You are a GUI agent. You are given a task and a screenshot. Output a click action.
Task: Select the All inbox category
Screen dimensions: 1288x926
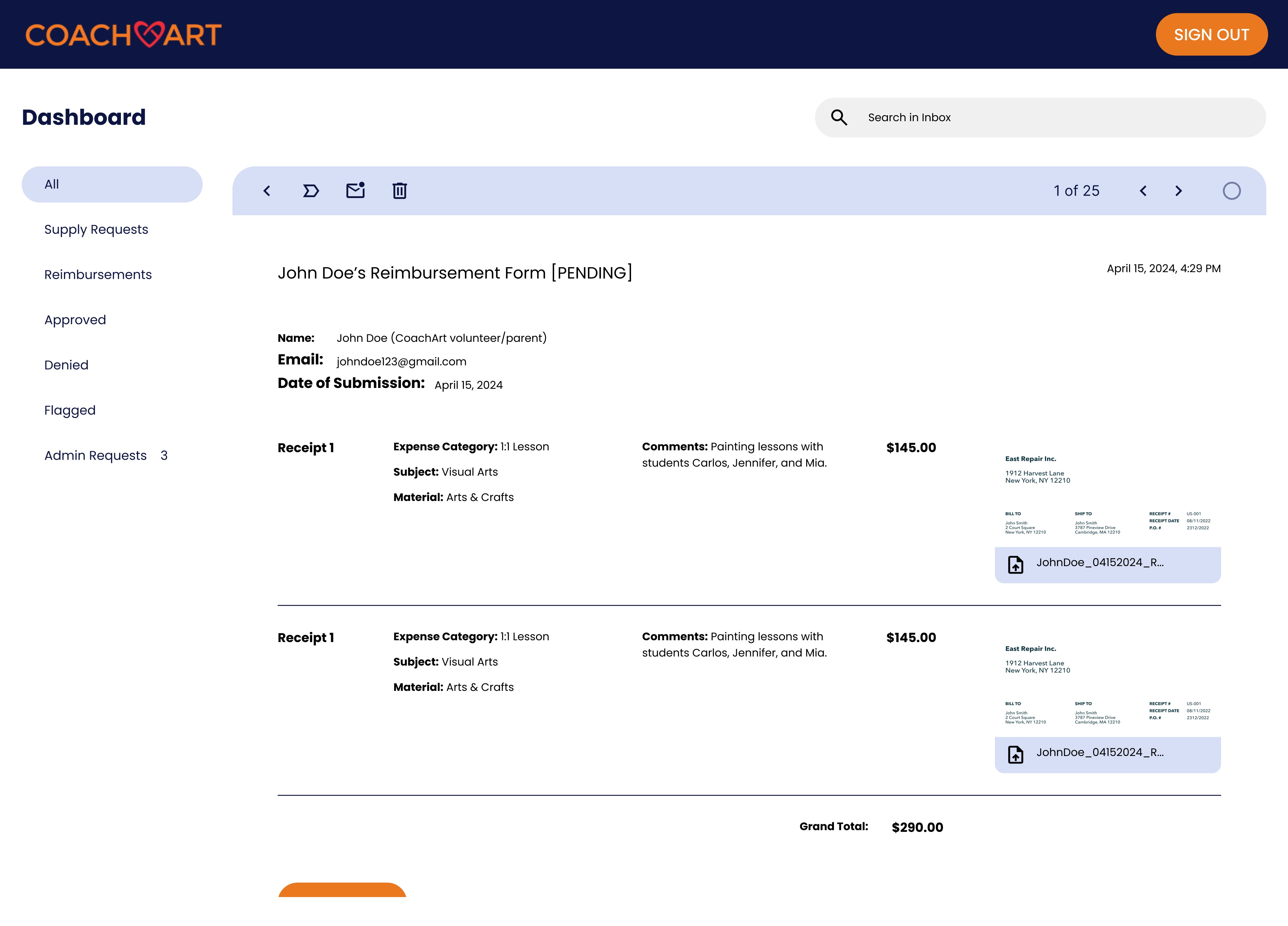(x=112, y=184)
